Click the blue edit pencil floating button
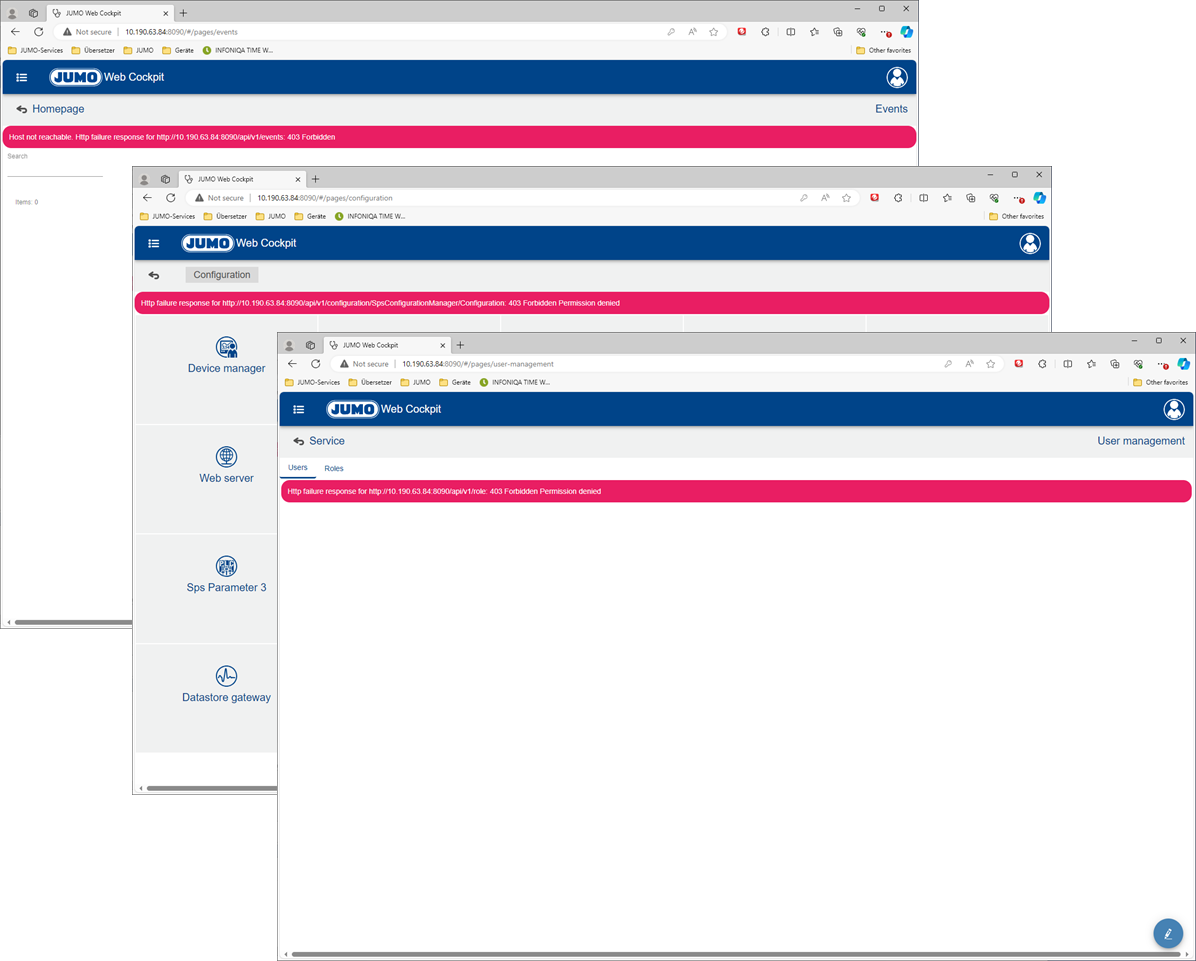Image resolution: width=1196 pixels, height=961 pixels. 1167,933
